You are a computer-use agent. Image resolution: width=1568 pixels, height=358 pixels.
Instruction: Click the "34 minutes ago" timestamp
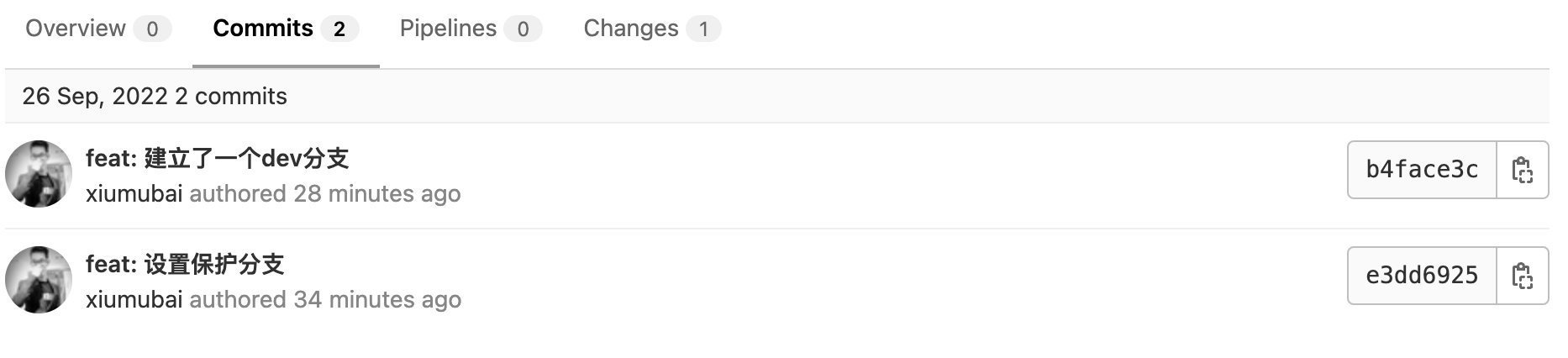pos(376,300)
